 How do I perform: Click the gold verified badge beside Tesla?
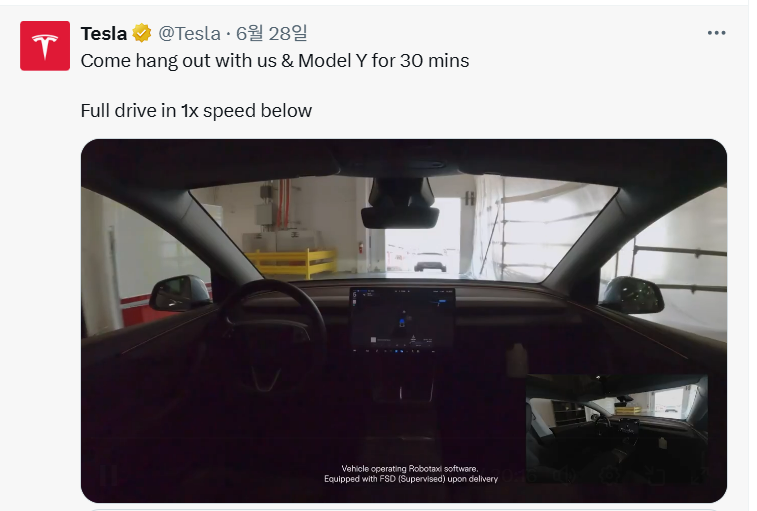tap(142, 33)
